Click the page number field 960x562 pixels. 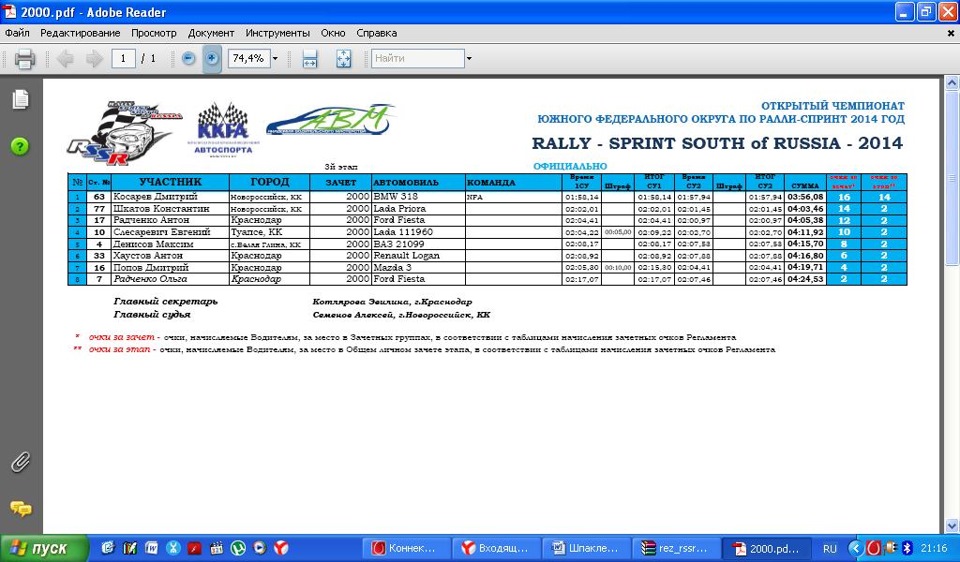click(124, 58)
